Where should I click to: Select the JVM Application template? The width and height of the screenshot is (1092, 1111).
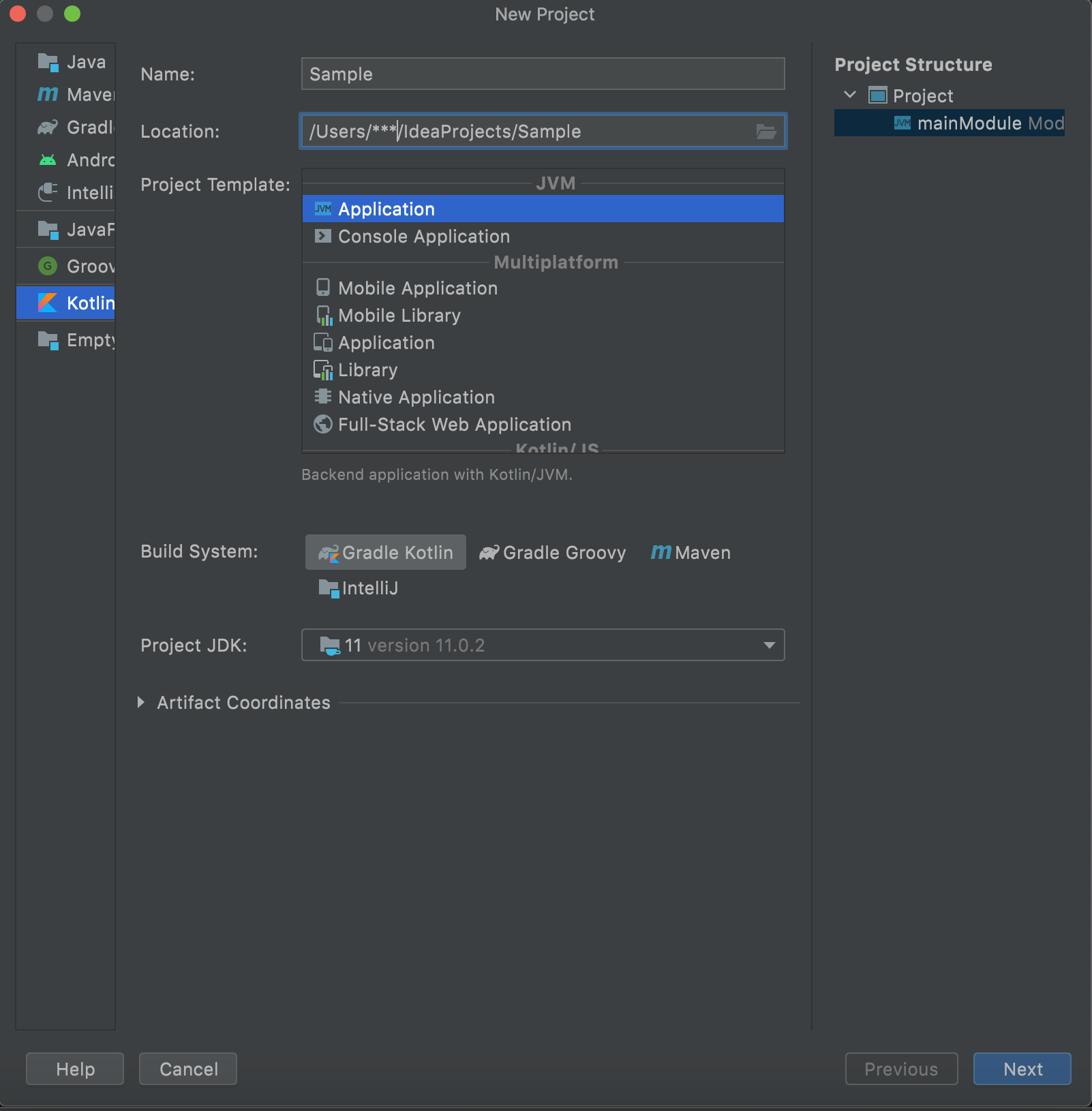coord(543,209)
